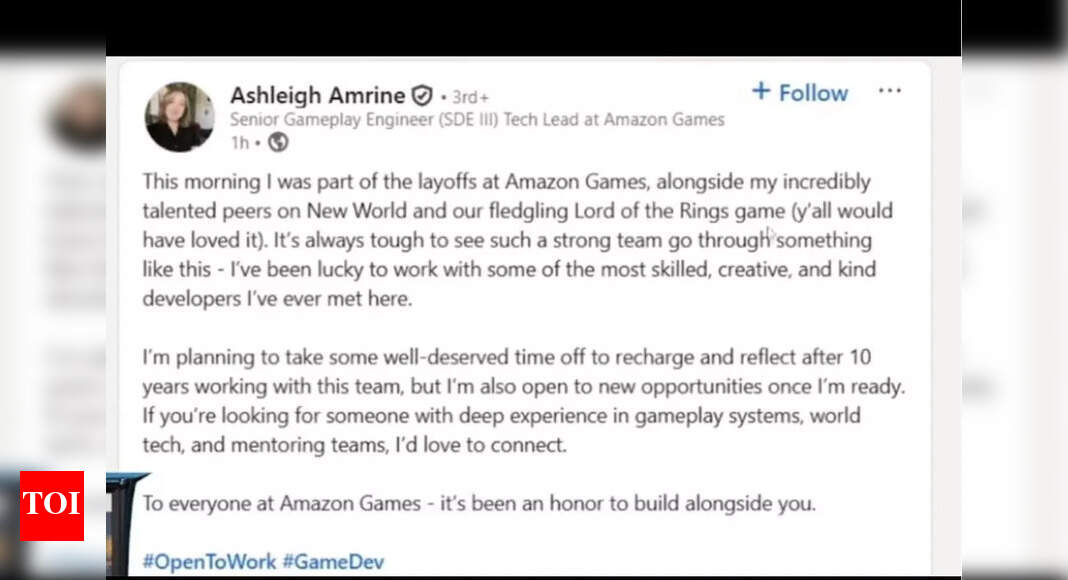Click the Follow button
This screenshot has width=1068, height=580.
[x=799, y=92]
